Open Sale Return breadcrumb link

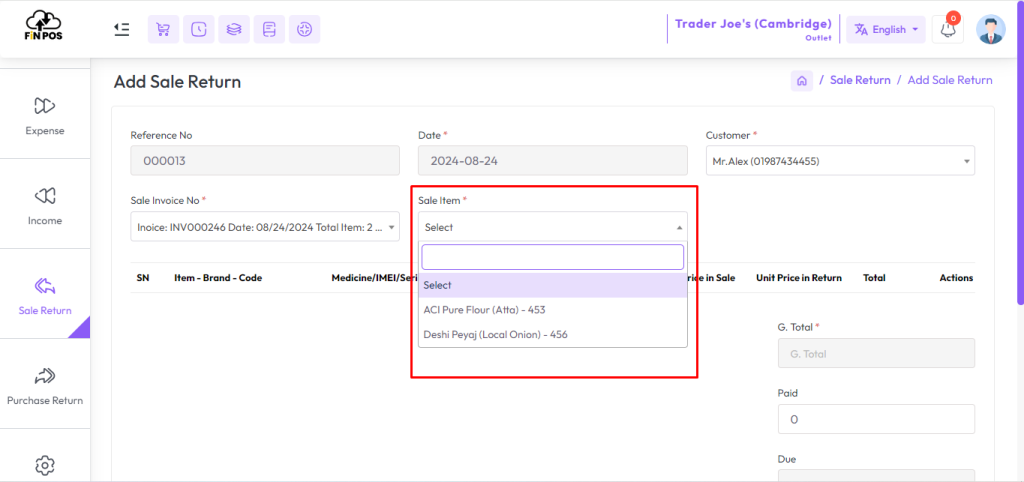(860, 80)
